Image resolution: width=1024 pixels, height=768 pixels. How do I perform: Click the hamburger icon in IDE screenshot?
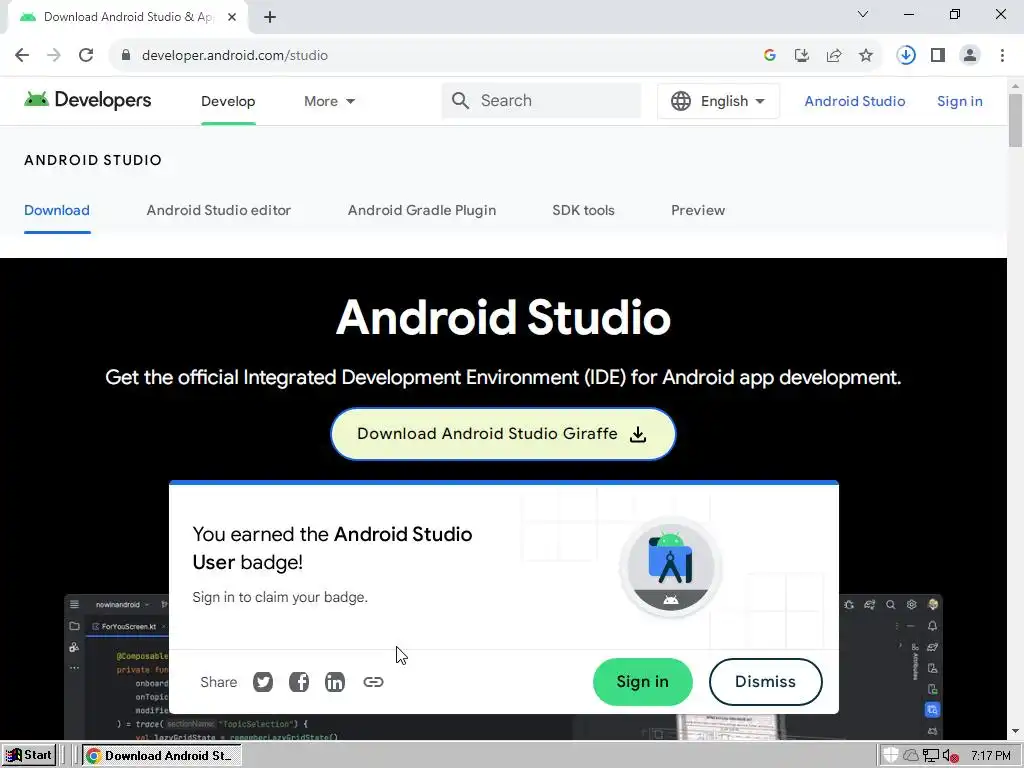[x=74, y=604]
